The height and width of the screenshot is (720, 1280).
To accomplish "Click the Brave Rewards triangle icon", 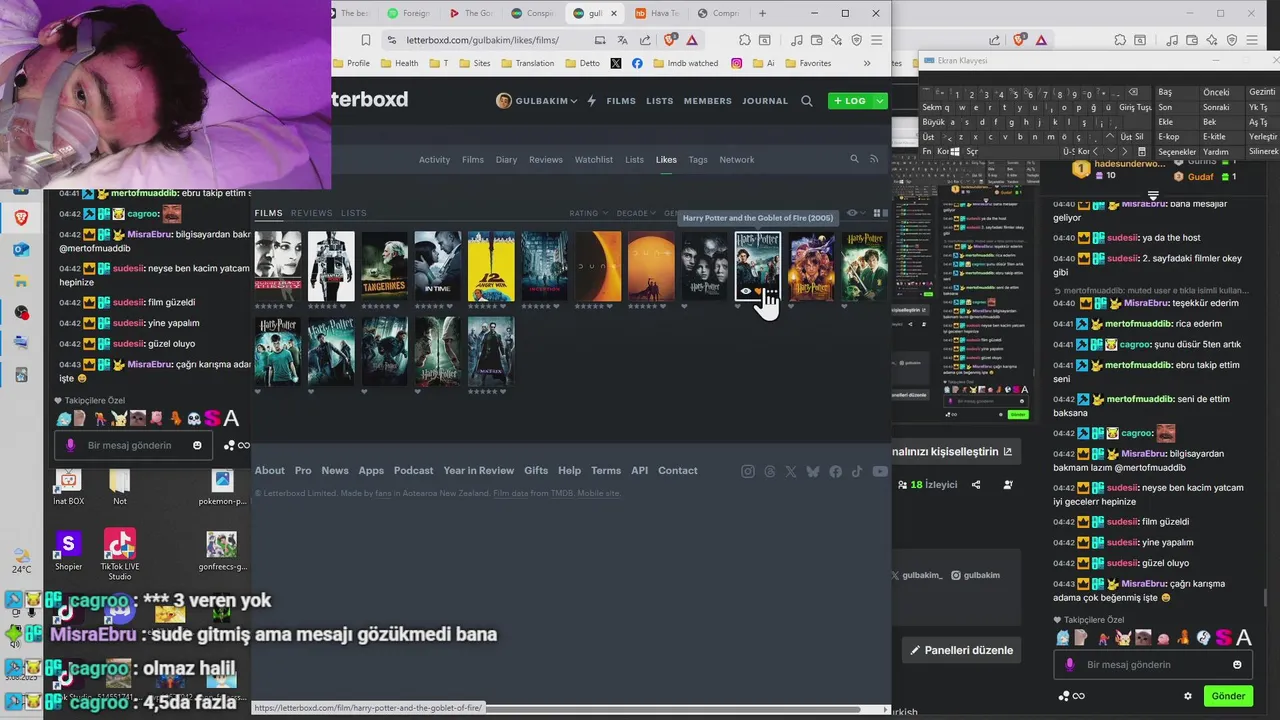I will coord(691,40).
